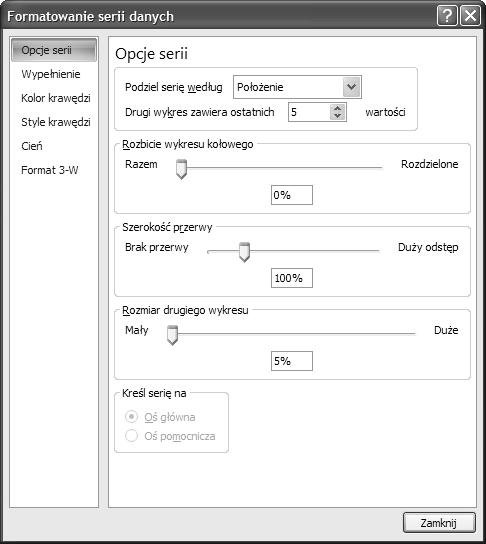Increase the Drugi wykres zawiera ostatnich value

(337, 108)
